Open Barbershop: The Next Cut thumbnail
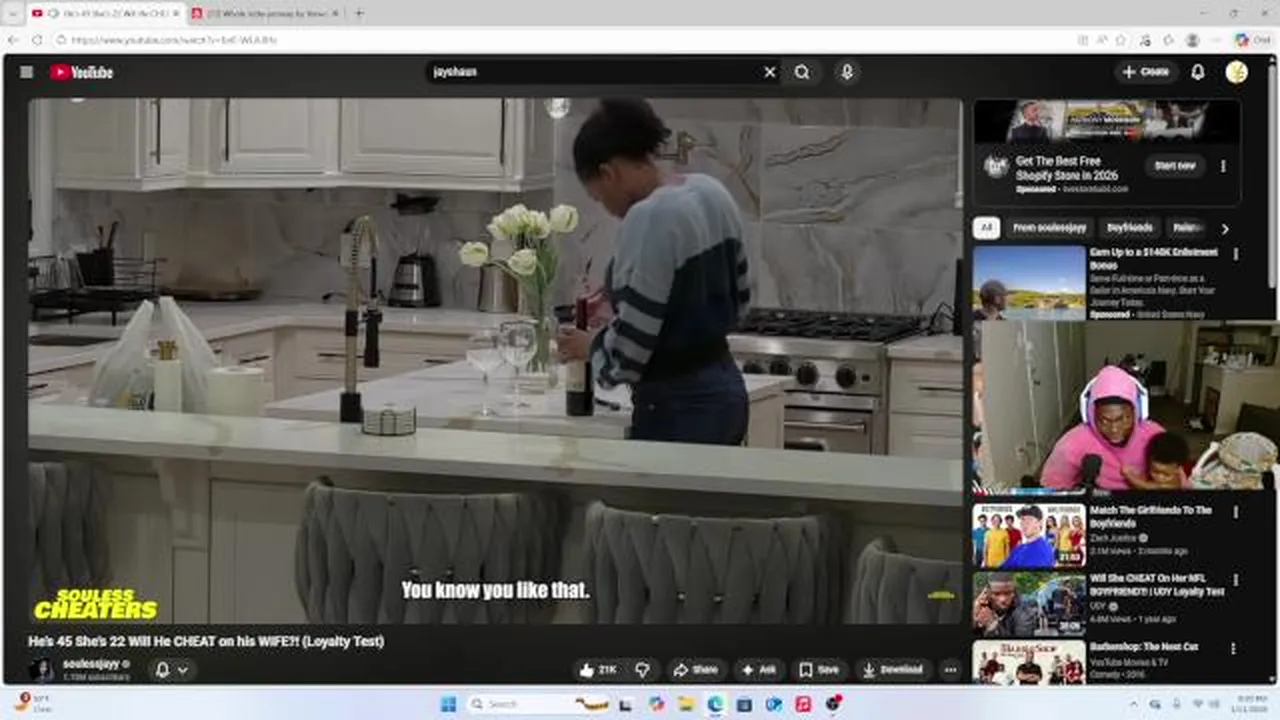This screenshot has width=1280, height=720. 1029,662
